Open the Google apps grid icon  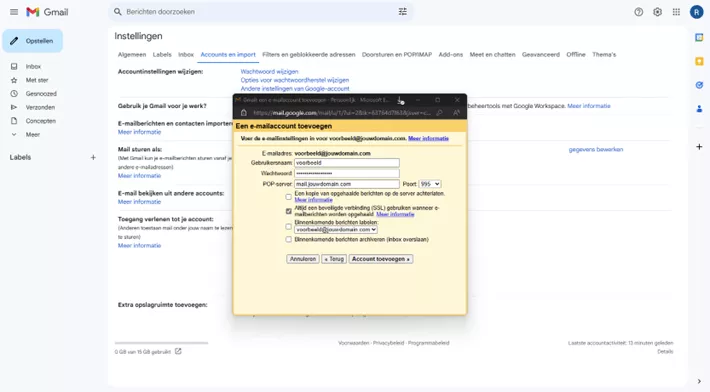point(676,12)
